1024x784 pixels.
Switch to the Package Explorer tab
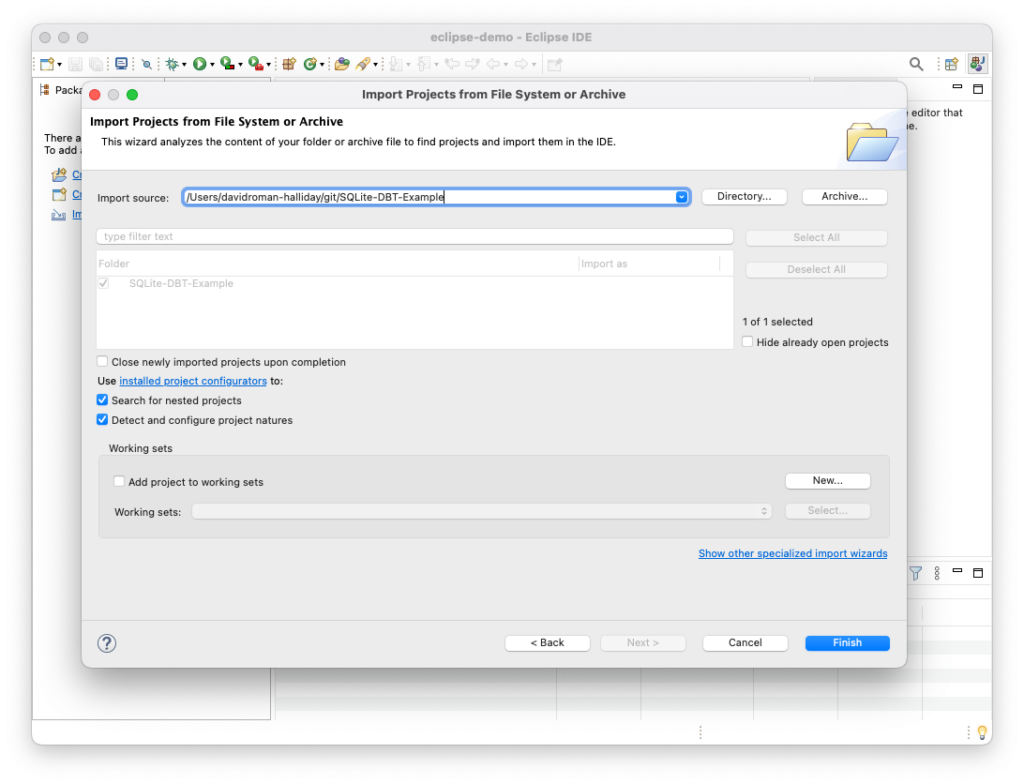[x=61, y=90]
